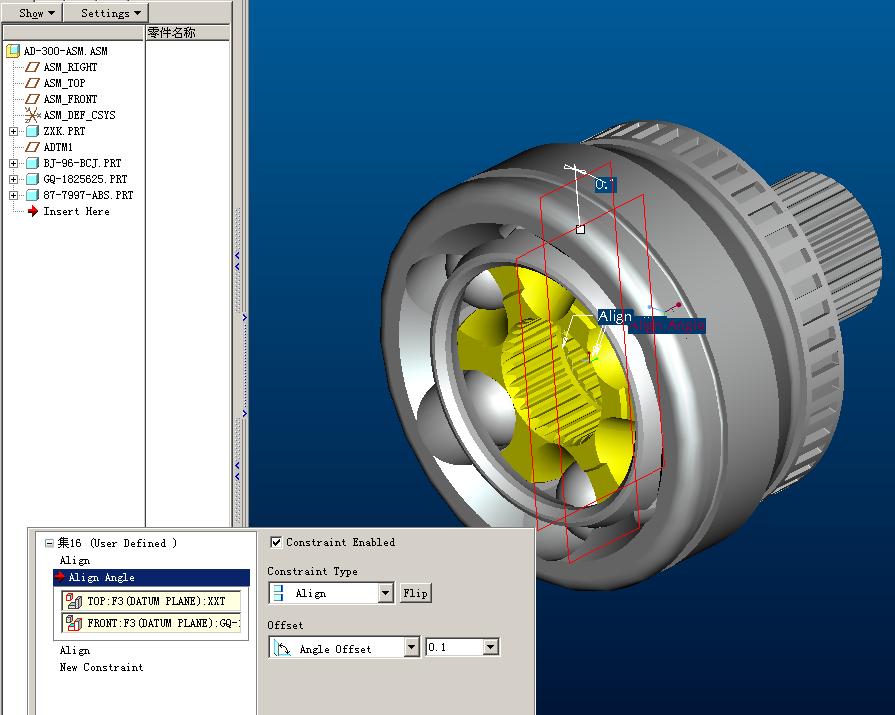Click the ZXK.PRT part icon
This screenshot has height=715, width=895.
(x=33, y=131)
